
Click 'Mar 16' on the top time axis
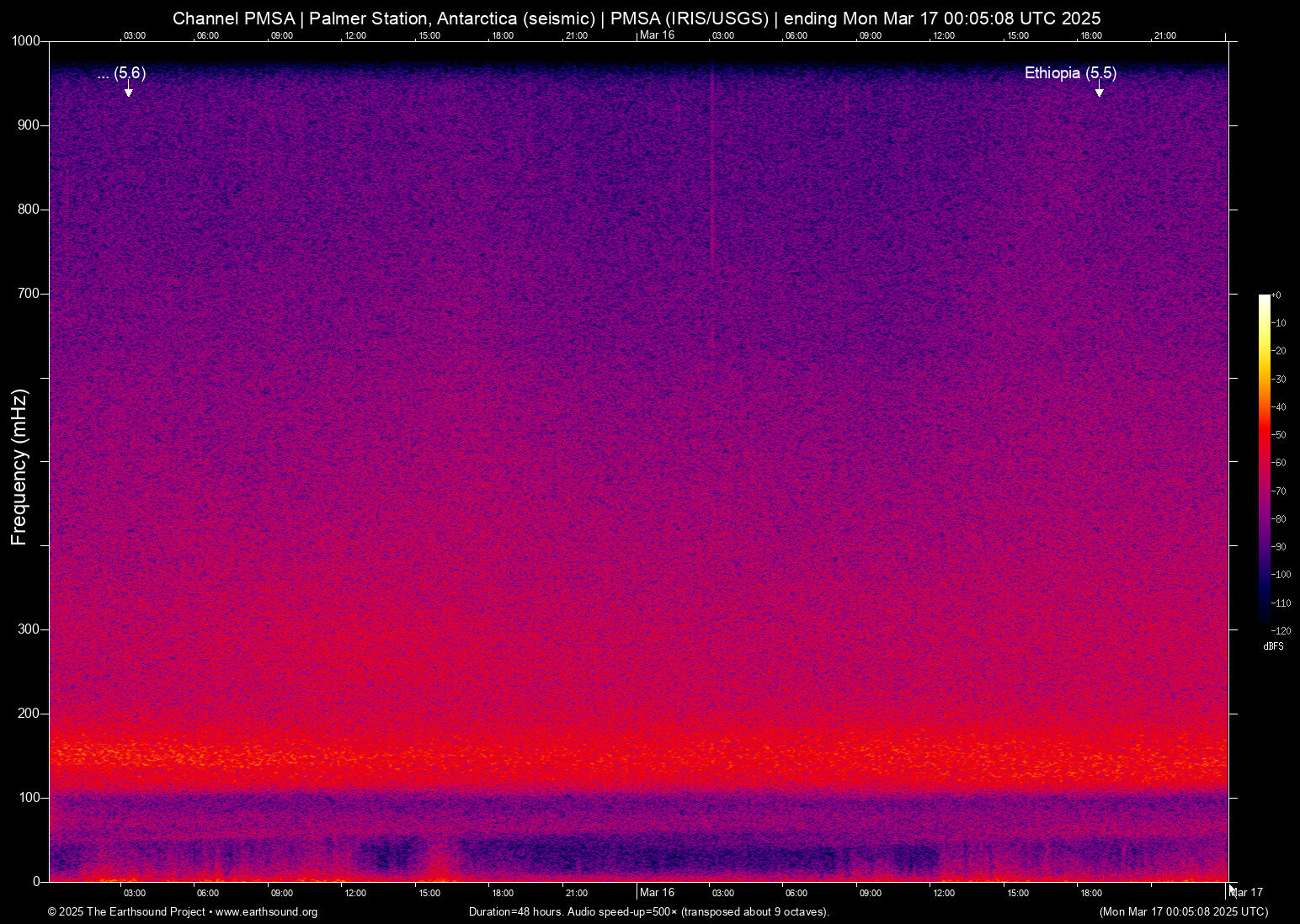(657, 35)
